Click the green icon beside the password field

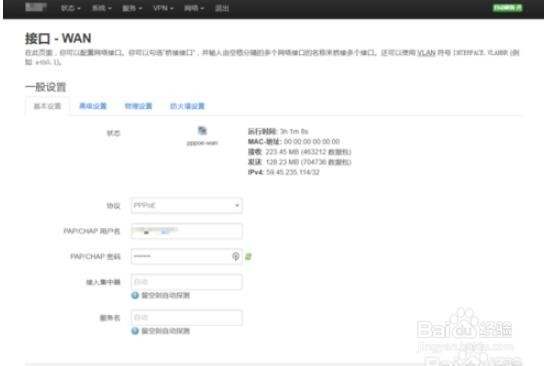[x=248, y=257]
